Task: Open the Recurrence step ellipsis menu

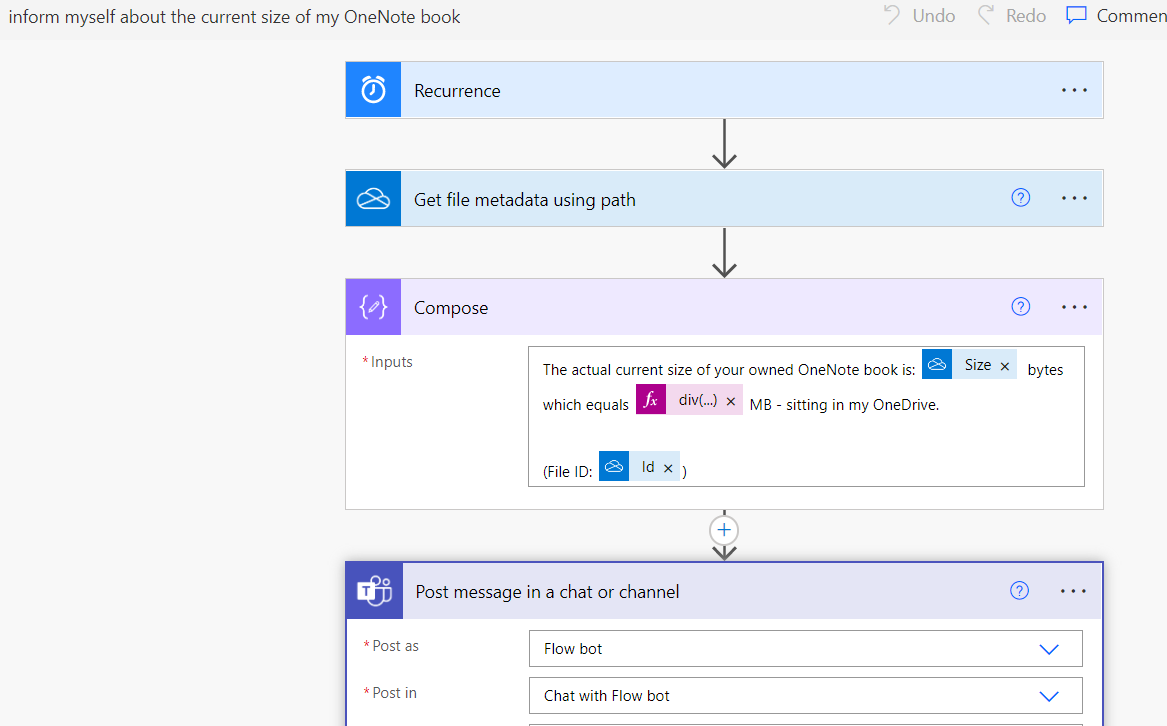Action: click(1074, 90)
